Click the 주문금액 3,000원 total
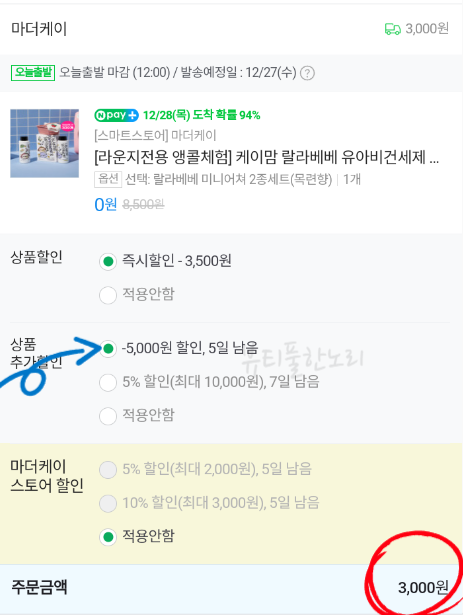 (423, 588)
